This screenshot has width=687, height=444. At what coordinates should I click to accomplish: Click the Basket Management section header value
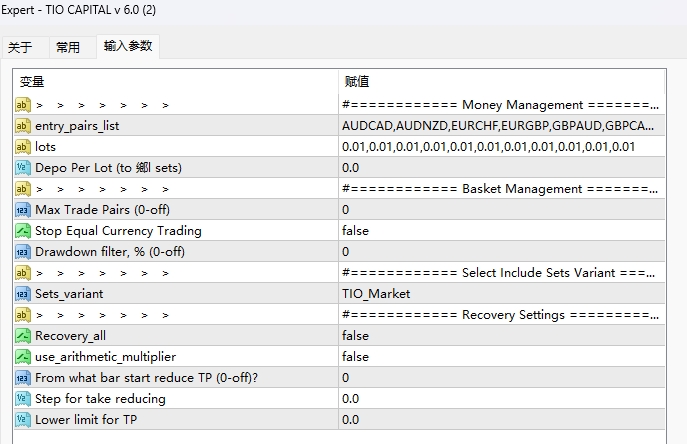(502, 189)
